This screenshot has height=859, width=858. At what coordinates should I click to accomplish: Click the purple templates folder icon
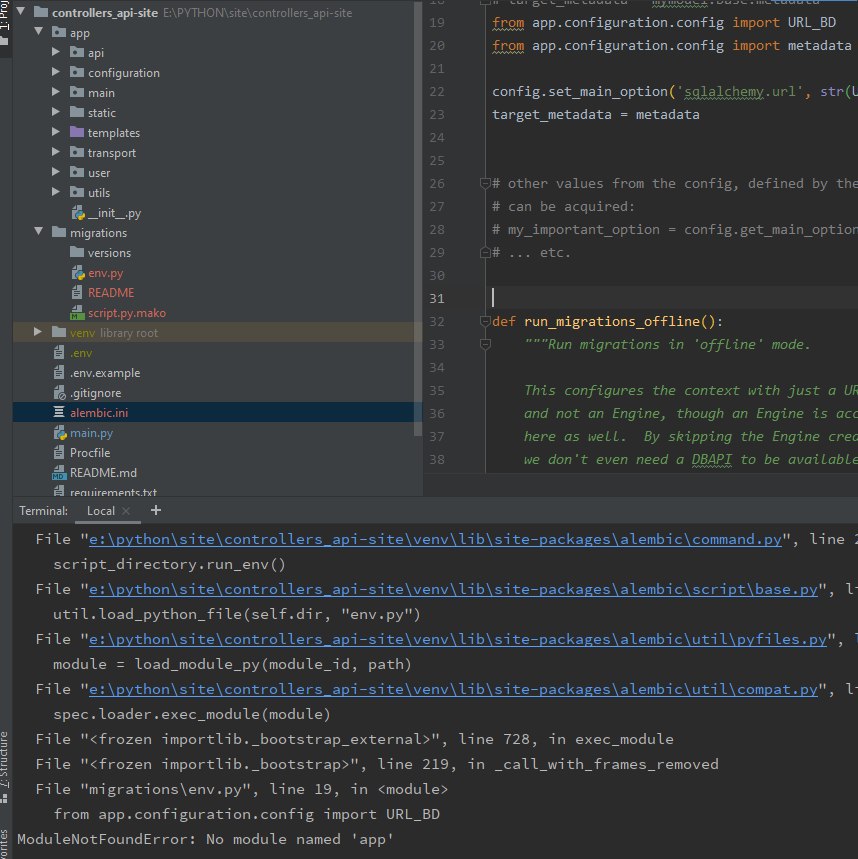(78, 133)
